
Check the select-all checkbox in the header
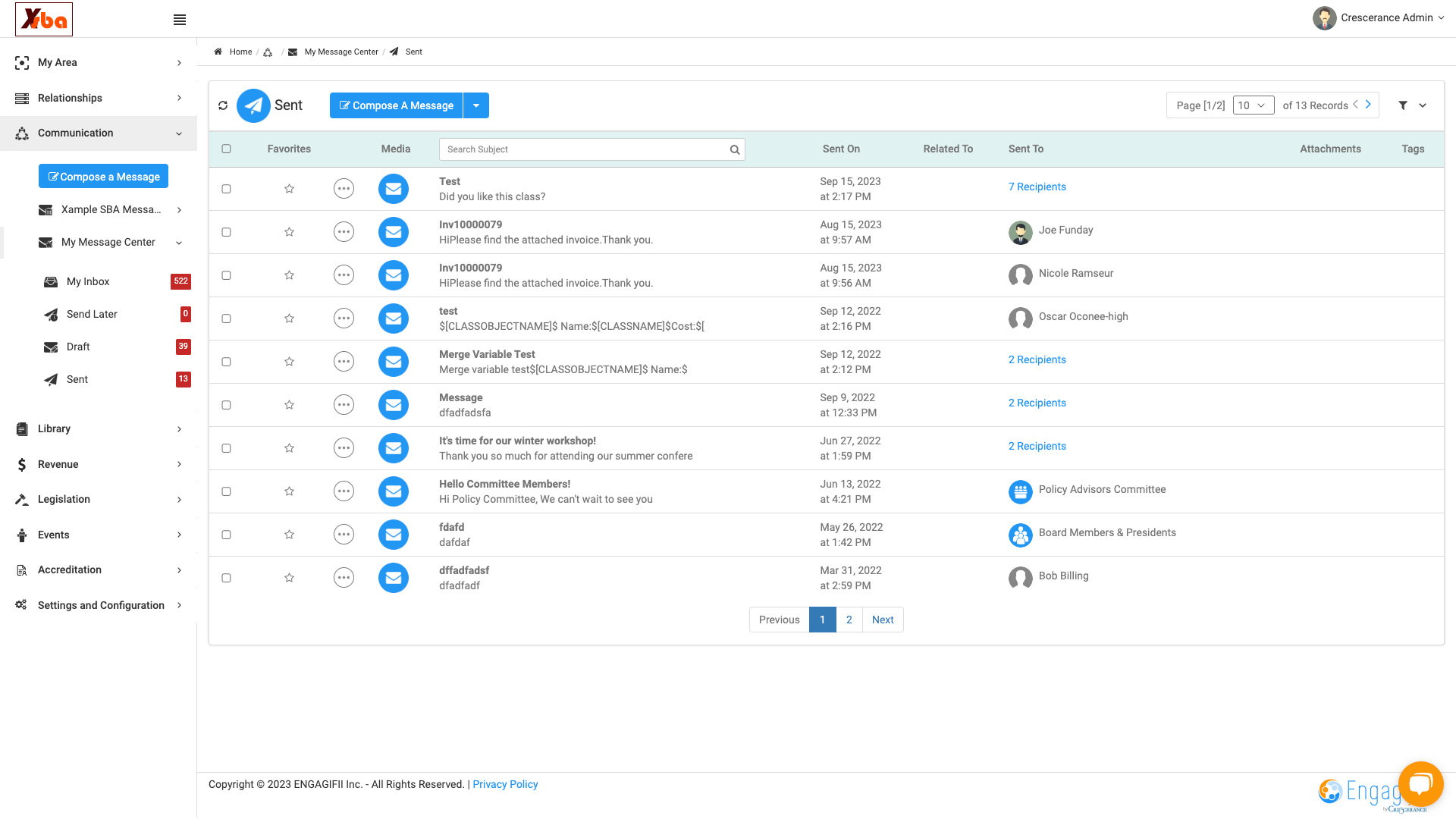(226, 149)
